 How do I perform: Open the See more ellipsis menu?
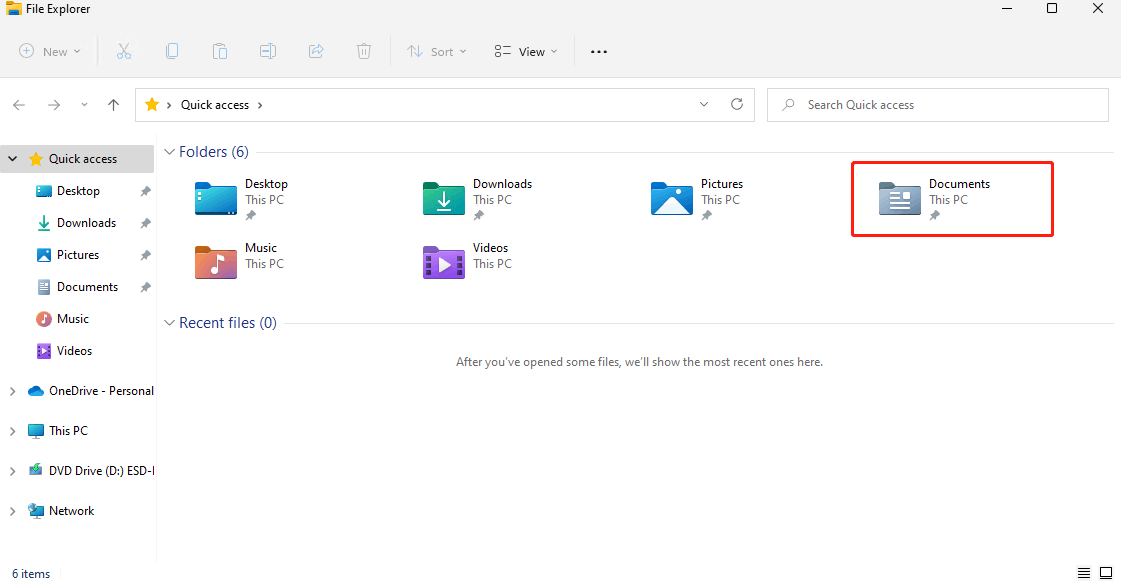click(x=599, y=51)
